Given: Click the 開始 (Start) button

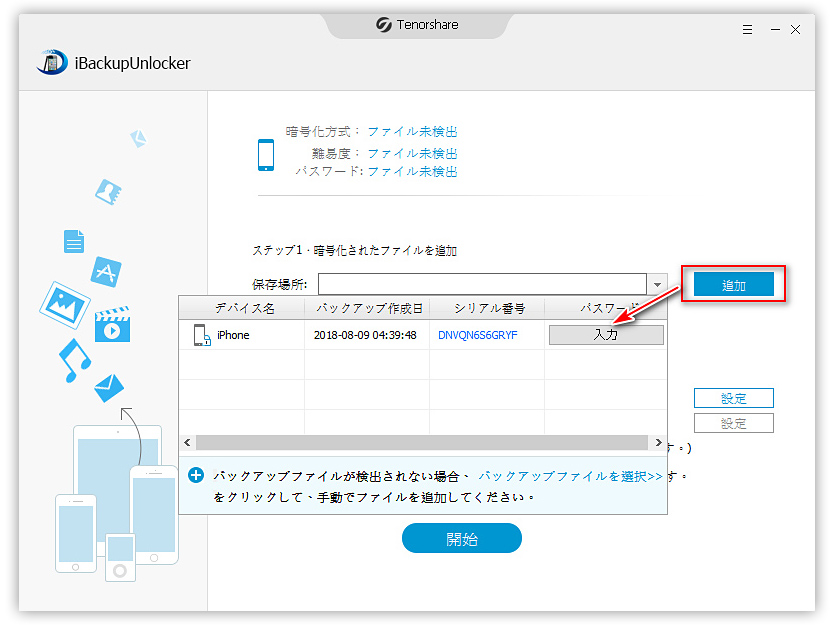Looking at the screenshot, I should [x=462, y=538].
